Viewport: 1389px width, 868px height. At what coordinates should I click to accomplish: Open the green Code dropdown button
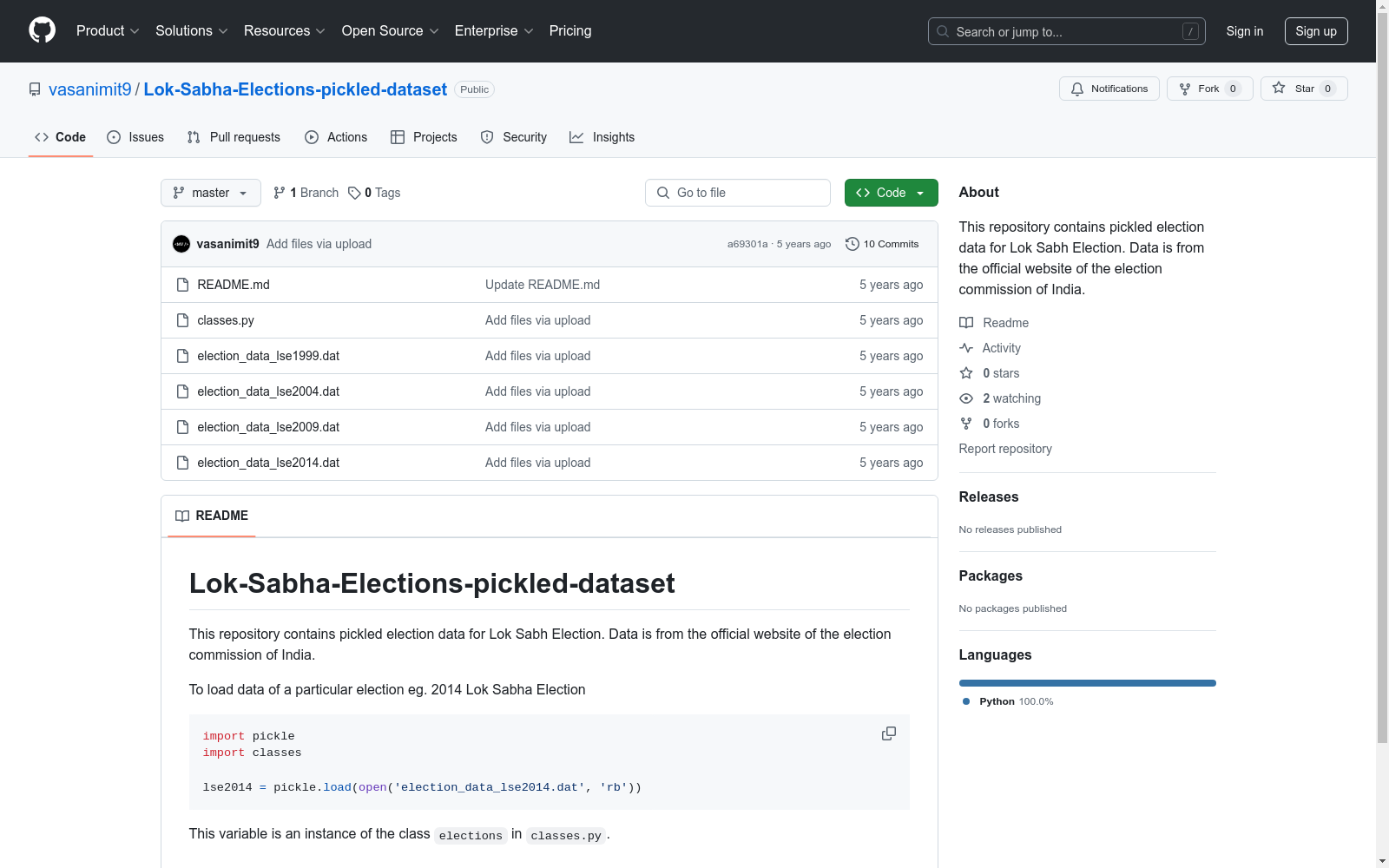point(892,193)
